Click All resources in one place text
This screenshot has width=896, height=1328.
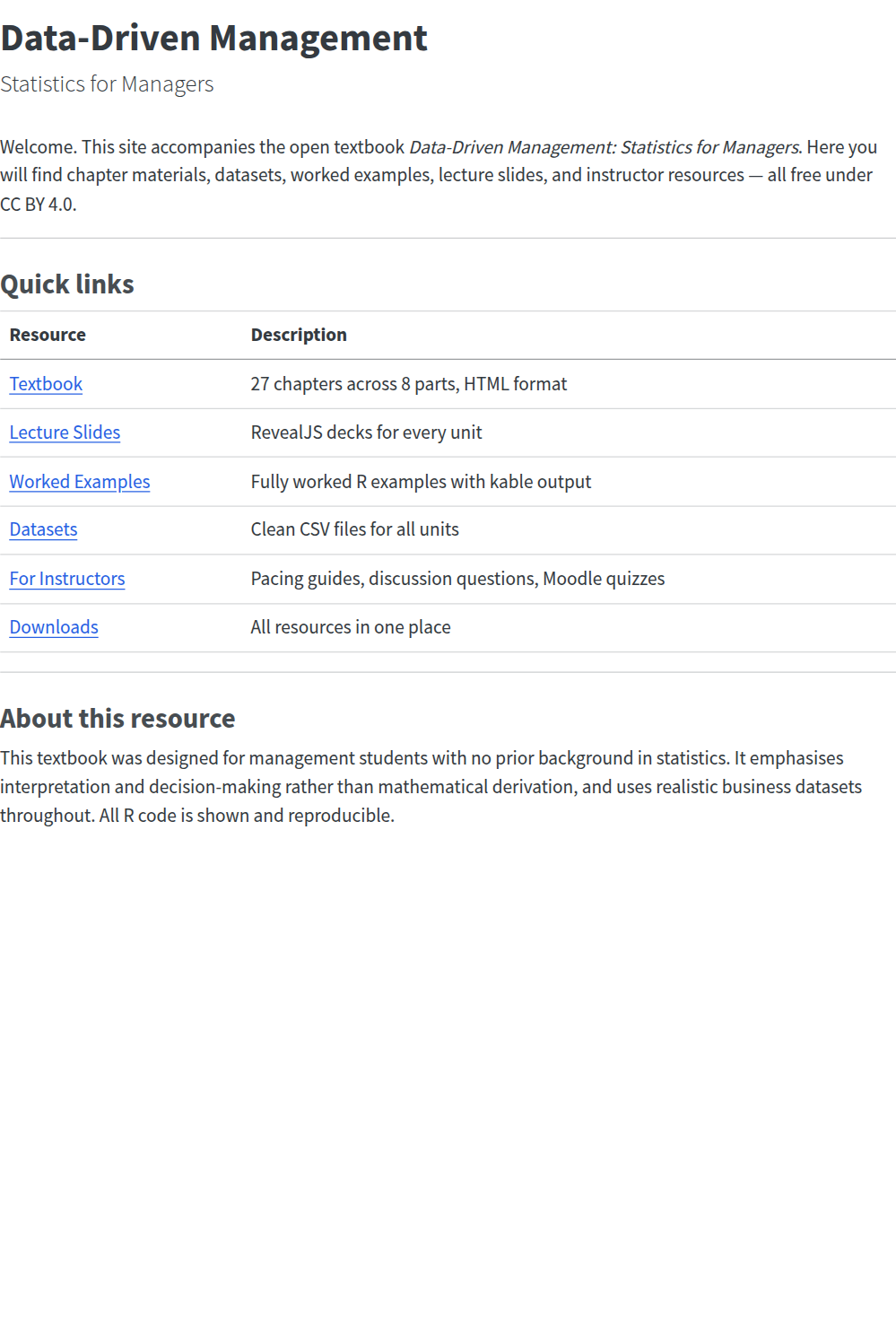click(351, 627)
